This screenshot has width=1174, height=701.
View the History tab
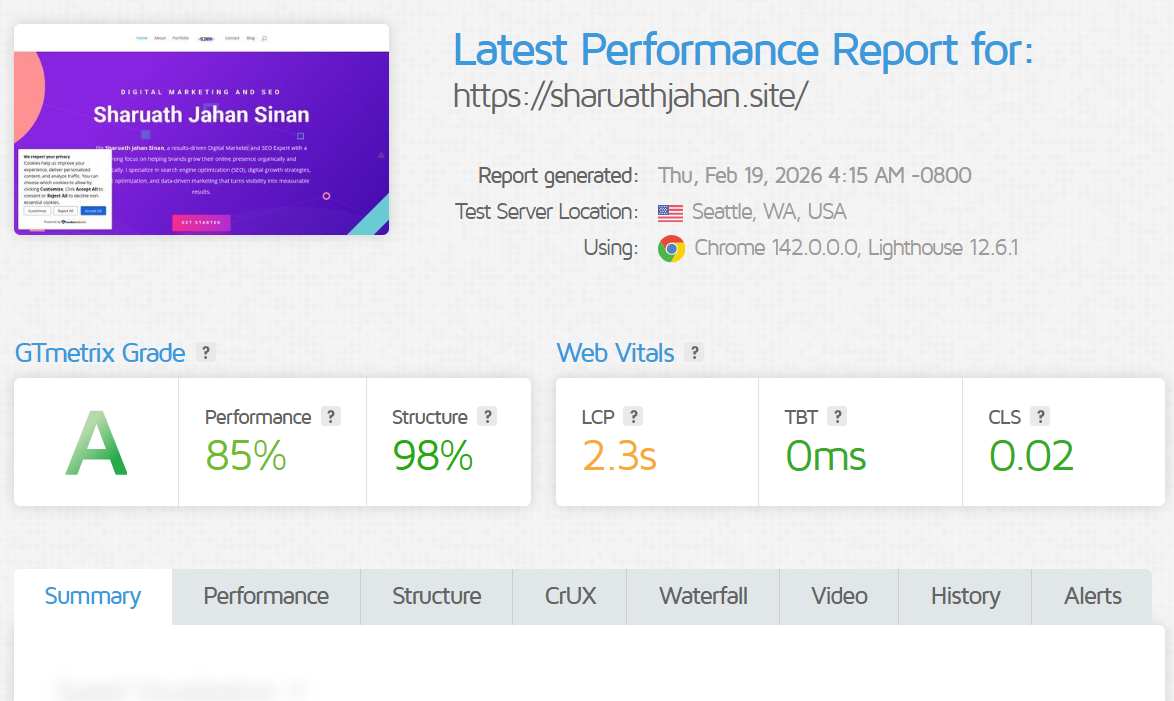pos(965,596)
